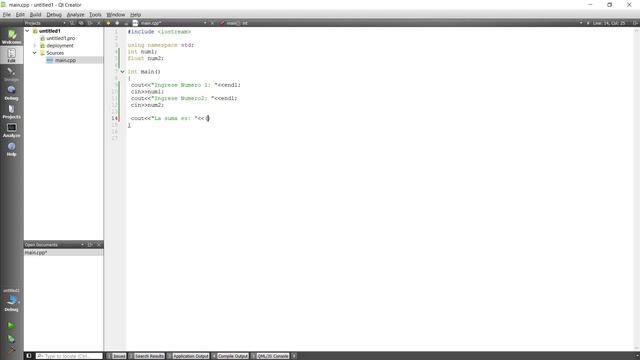
Task: Click the 'cin>>num2;' code line
Action: point(147,105)
